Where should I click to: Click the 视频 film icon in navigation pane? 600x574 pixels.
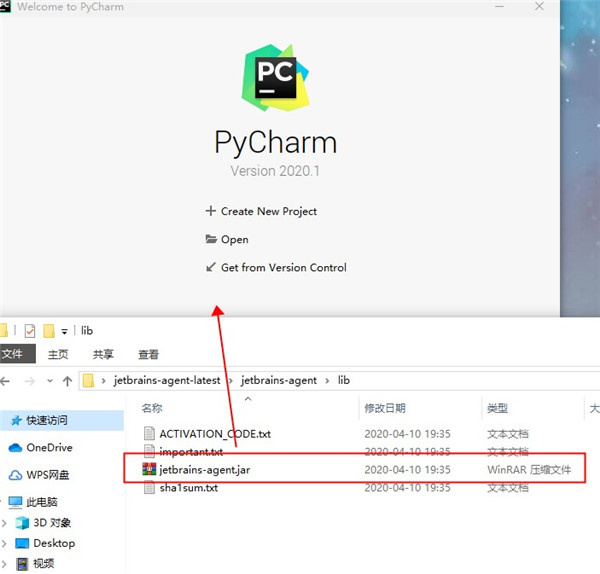pyautogui.click(x=23, y=564)
